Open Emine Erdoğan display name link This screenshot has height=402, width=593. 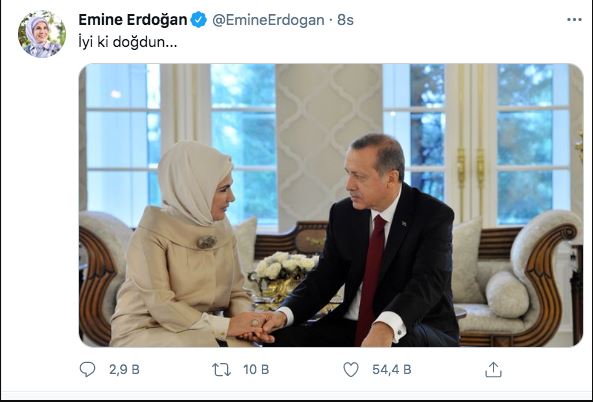point(133,20)
